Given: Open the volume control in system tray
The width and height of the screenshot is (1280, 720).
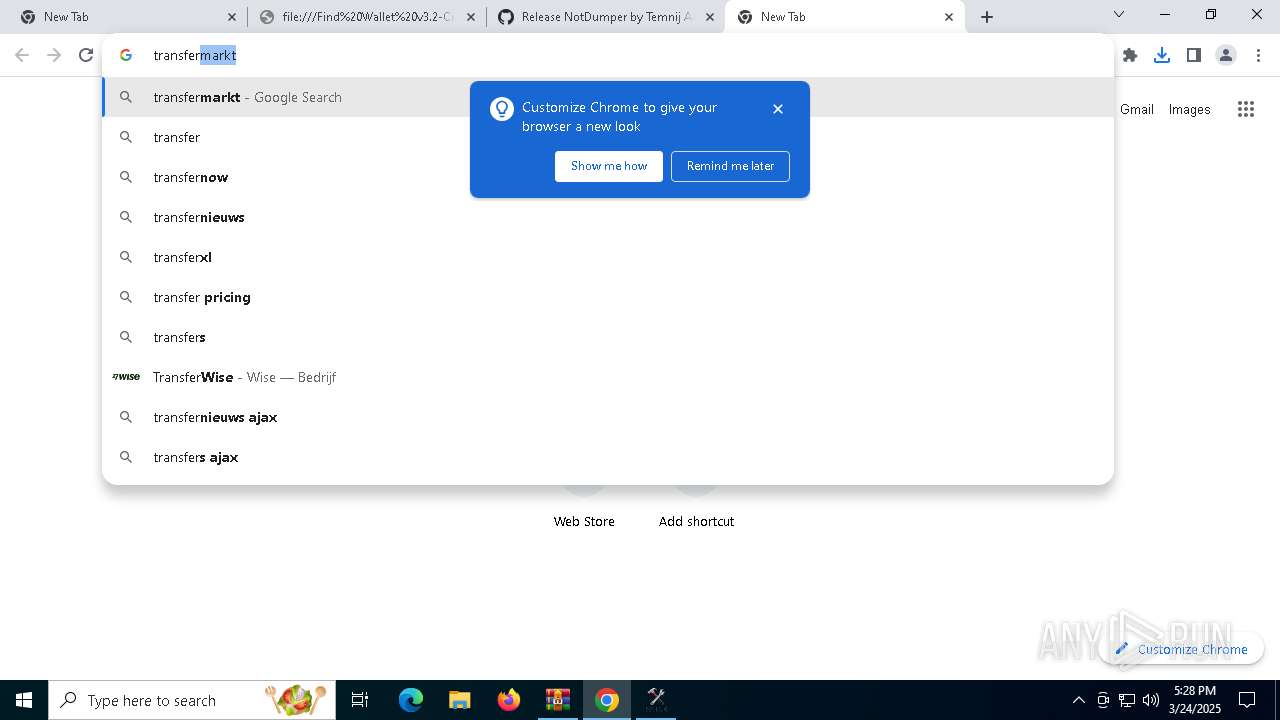Looking at the screenshot, I should [1151, 700].
